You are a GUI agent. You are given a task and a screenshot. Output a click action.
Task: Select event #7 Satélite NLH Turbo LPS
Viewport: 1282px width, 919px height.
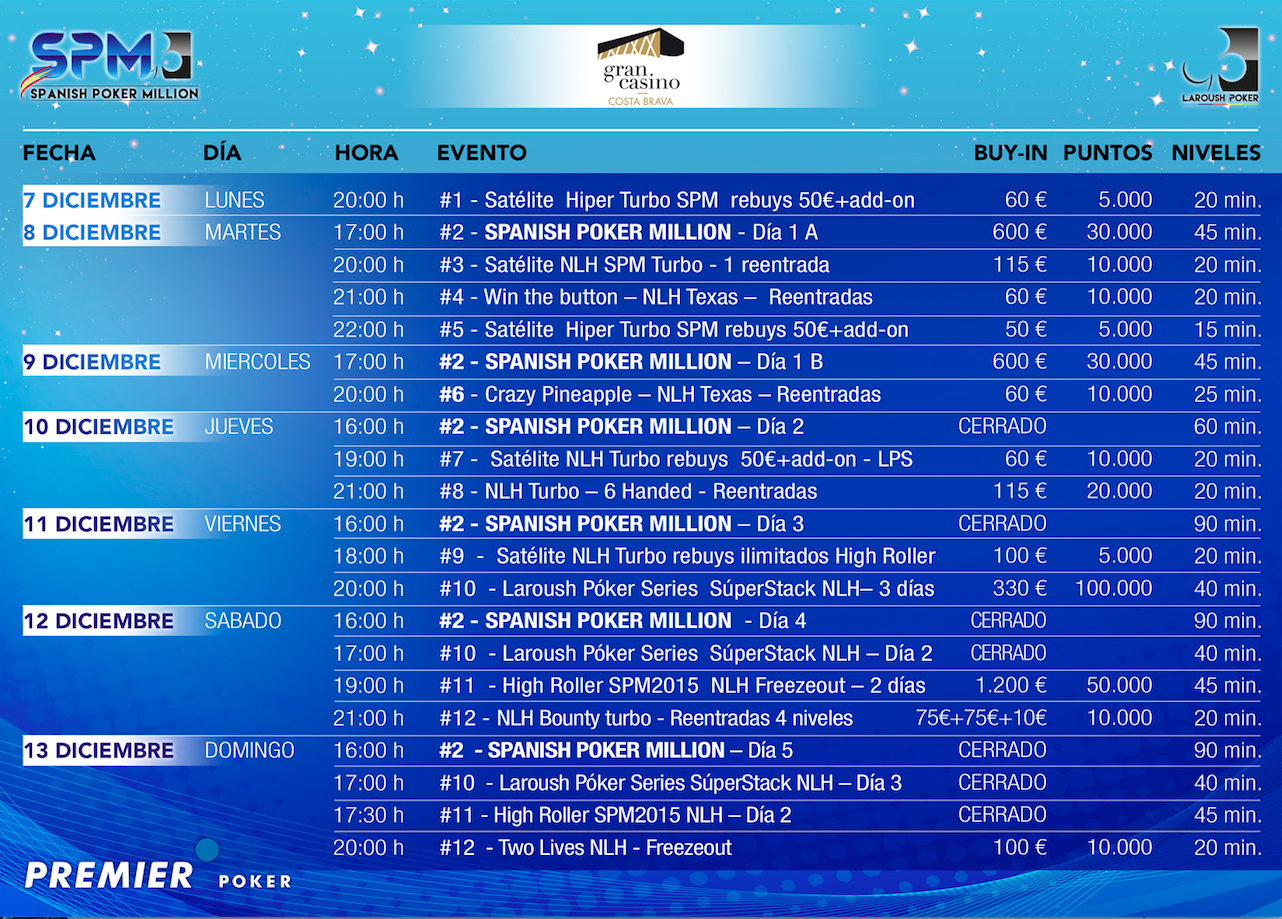pos(676,459)
